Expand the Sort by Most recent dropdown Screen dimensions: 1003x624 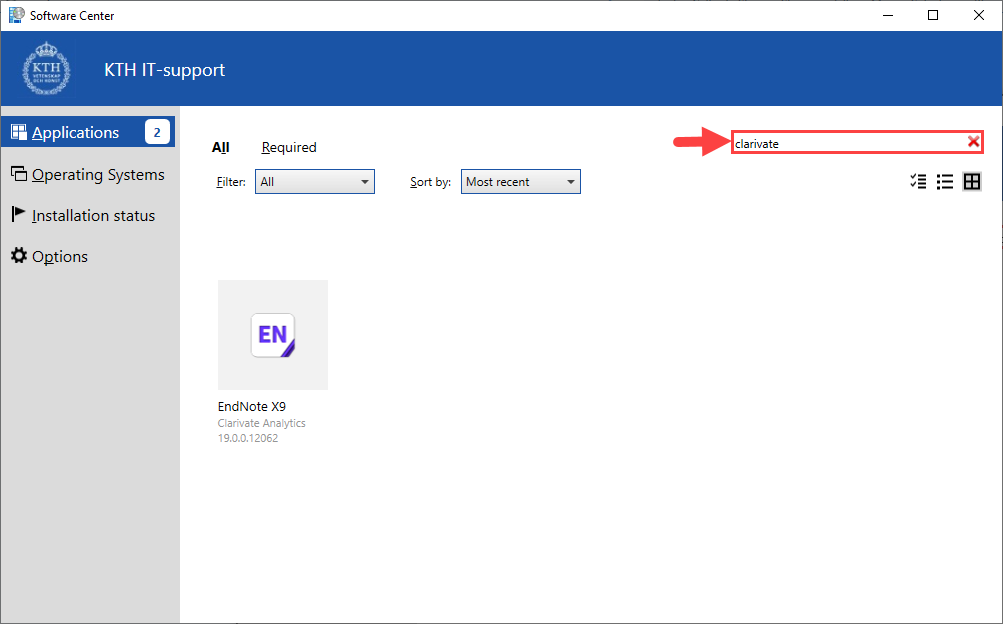tap(520, 182)
